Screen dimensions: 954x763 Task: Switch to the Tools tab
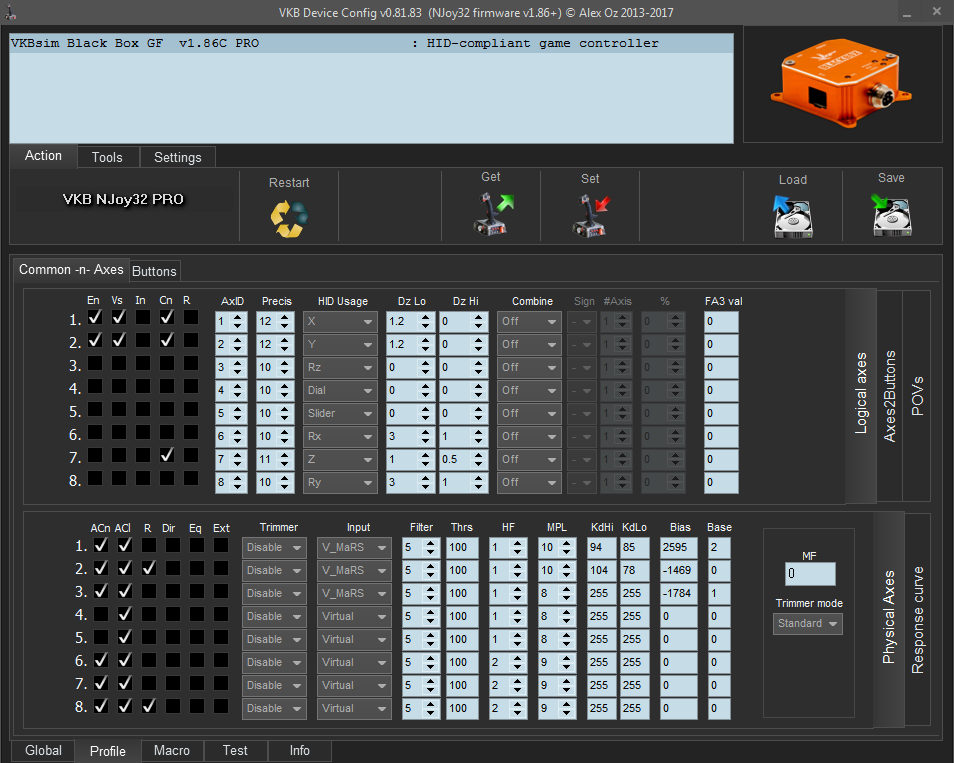click(107, 158)
